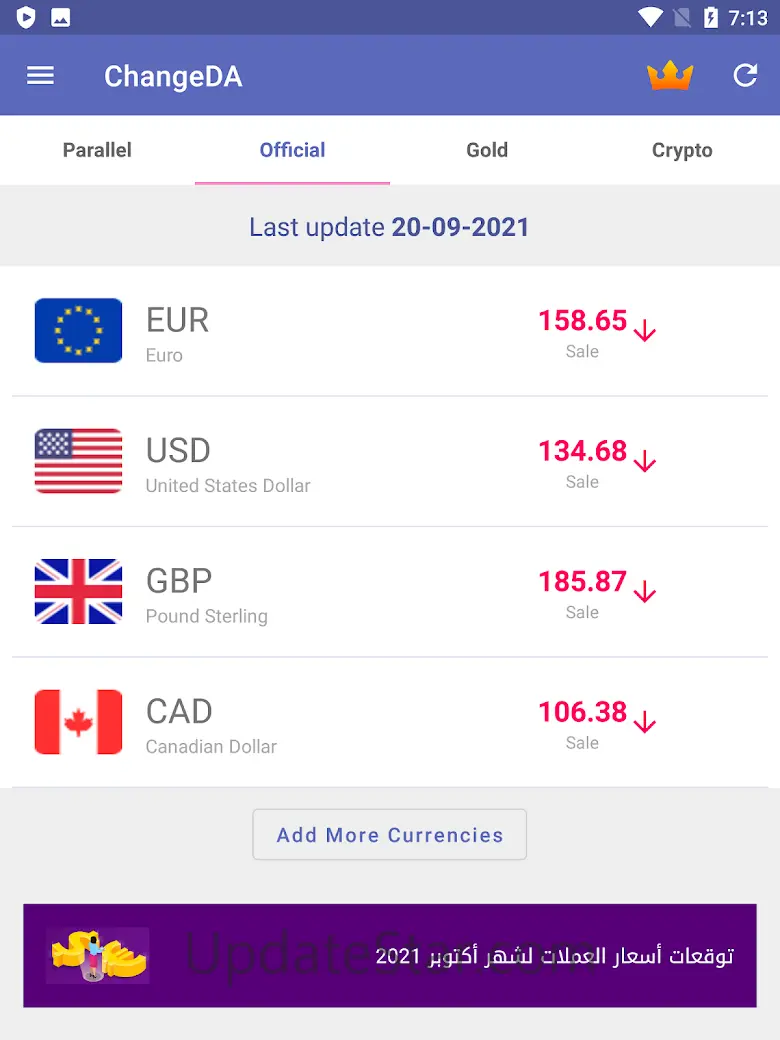Image resolution: width=780 pixels, height=1040 pixels.
Task: Select the Official tab
Action: pyautogui.click(x=292, y=150)
